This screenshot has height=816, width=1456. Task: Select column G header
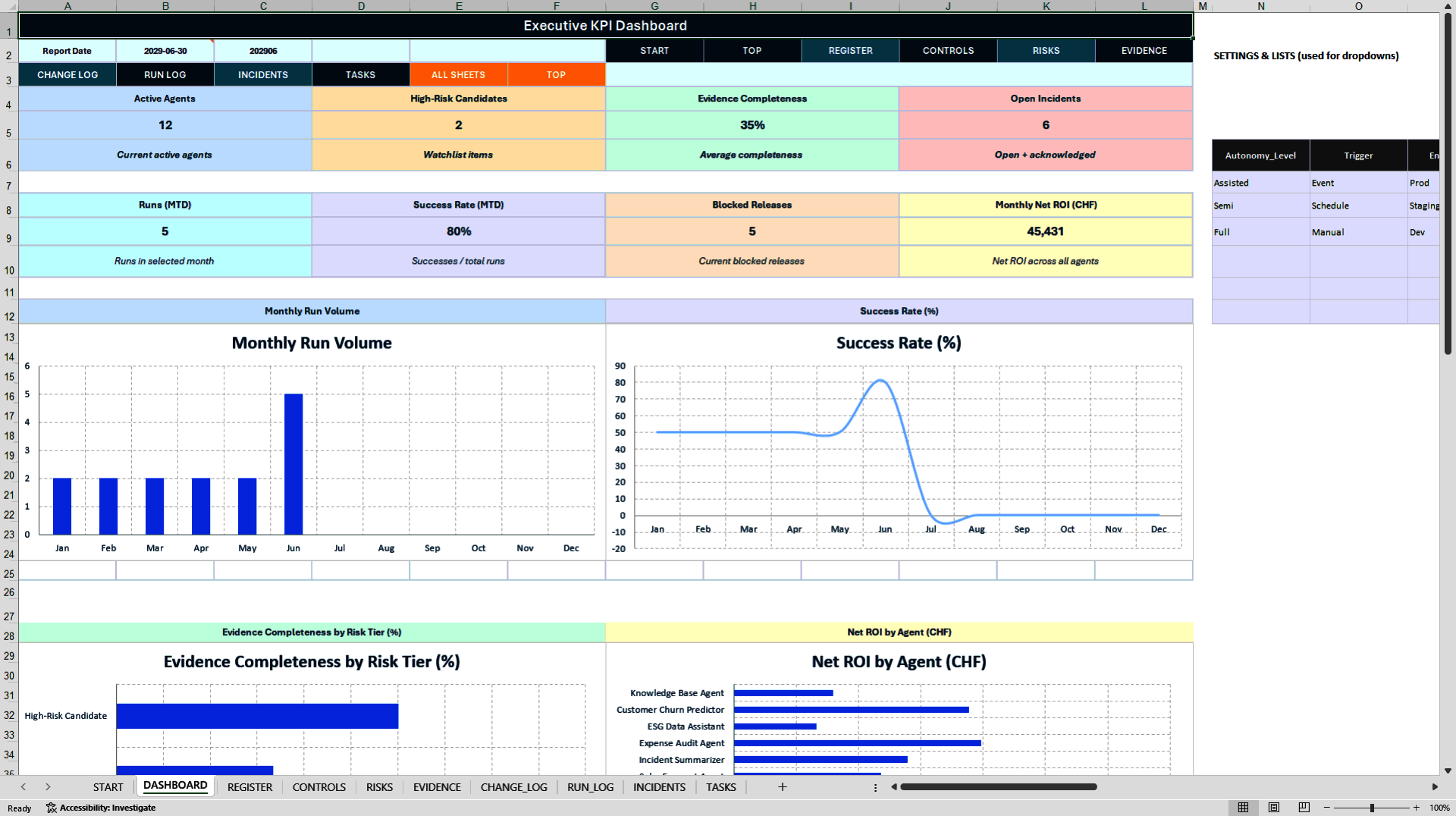click(x=654, y=6)
